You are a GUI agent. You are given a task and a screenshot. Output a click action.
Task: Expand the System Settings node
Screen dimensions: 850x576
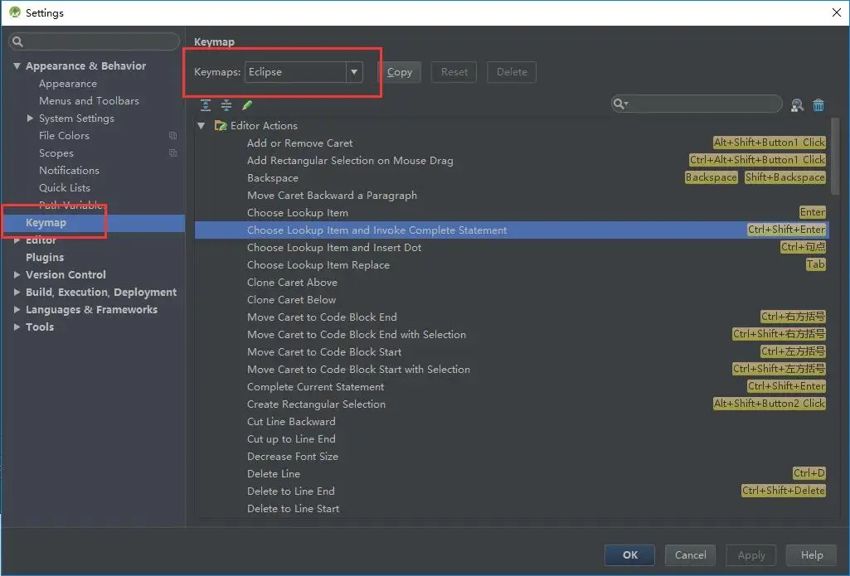(30, 118)
